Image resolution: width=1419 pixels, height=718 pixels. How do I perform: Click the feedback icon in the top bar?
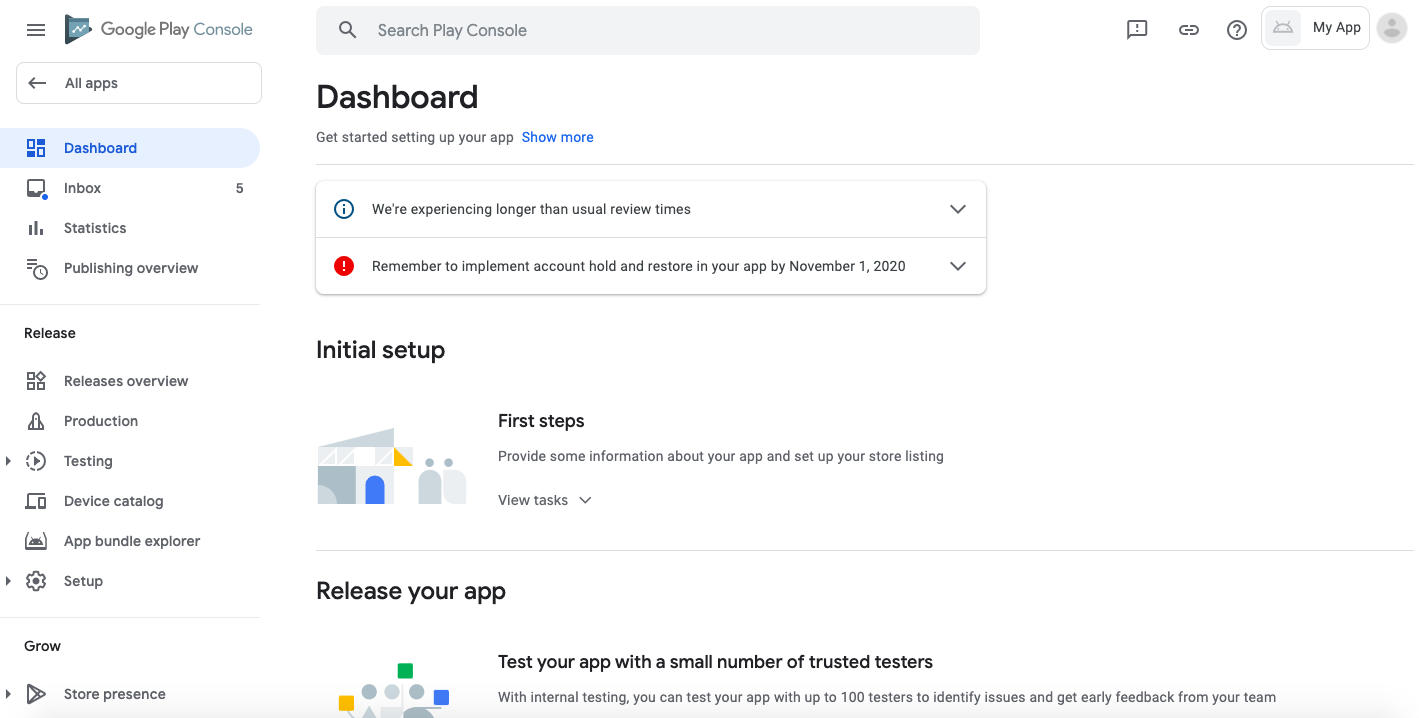tap(1137, 30)
